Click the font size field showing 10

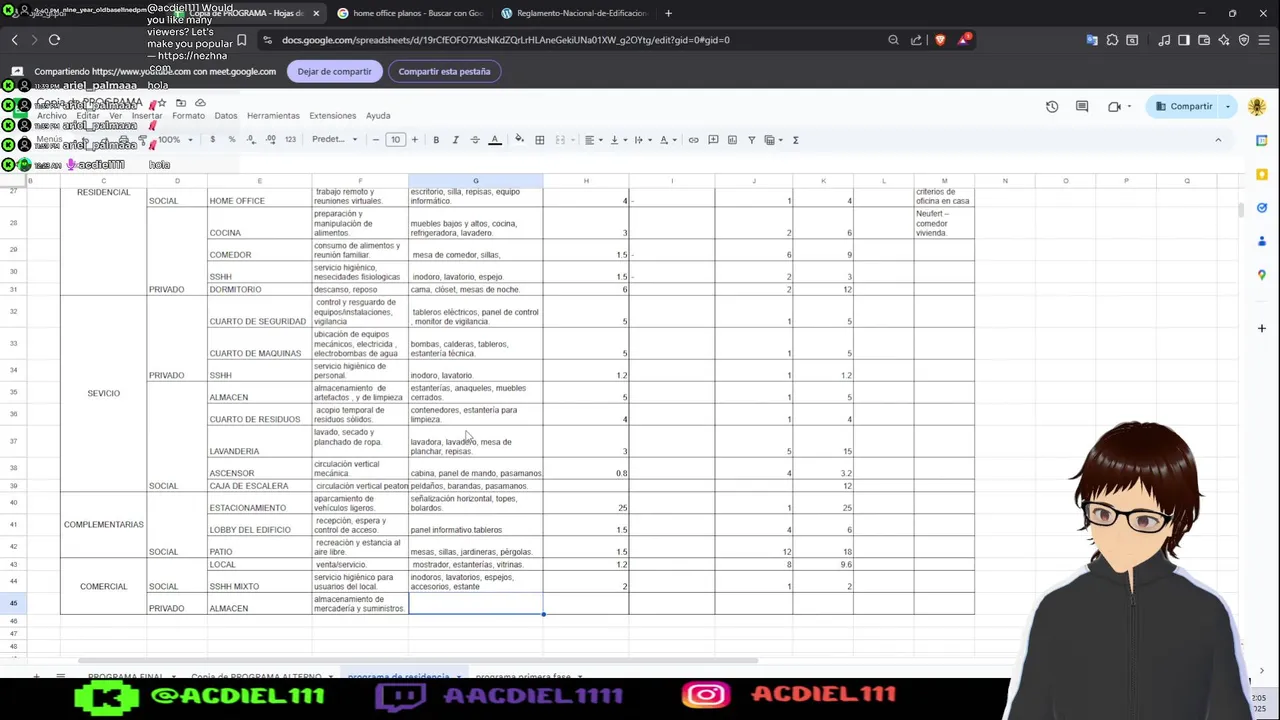pyautogui.click(x=395, y=140)
